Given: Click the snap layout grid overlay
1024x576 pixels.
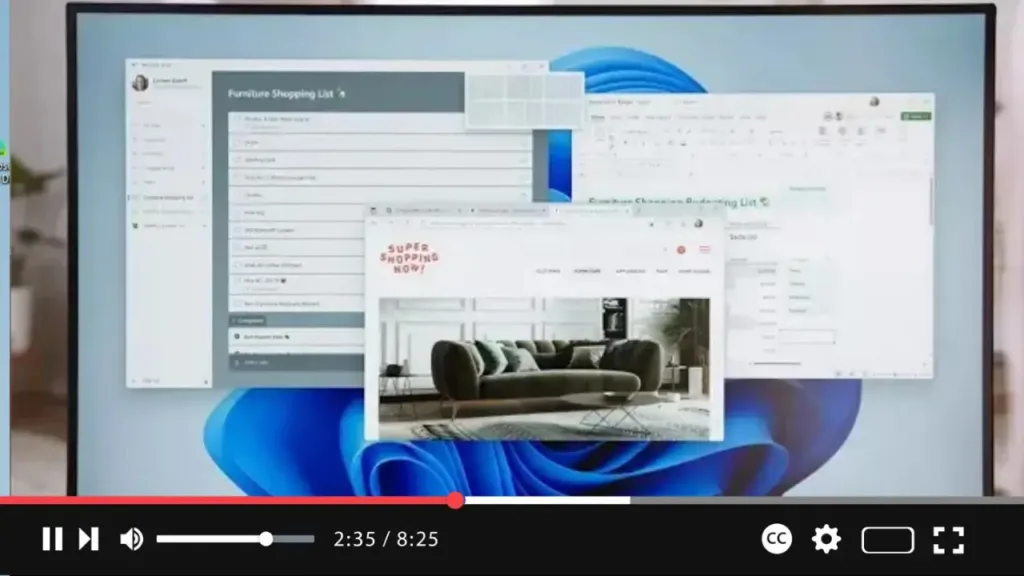Looking at the screenshot, I should pos(524,100).
